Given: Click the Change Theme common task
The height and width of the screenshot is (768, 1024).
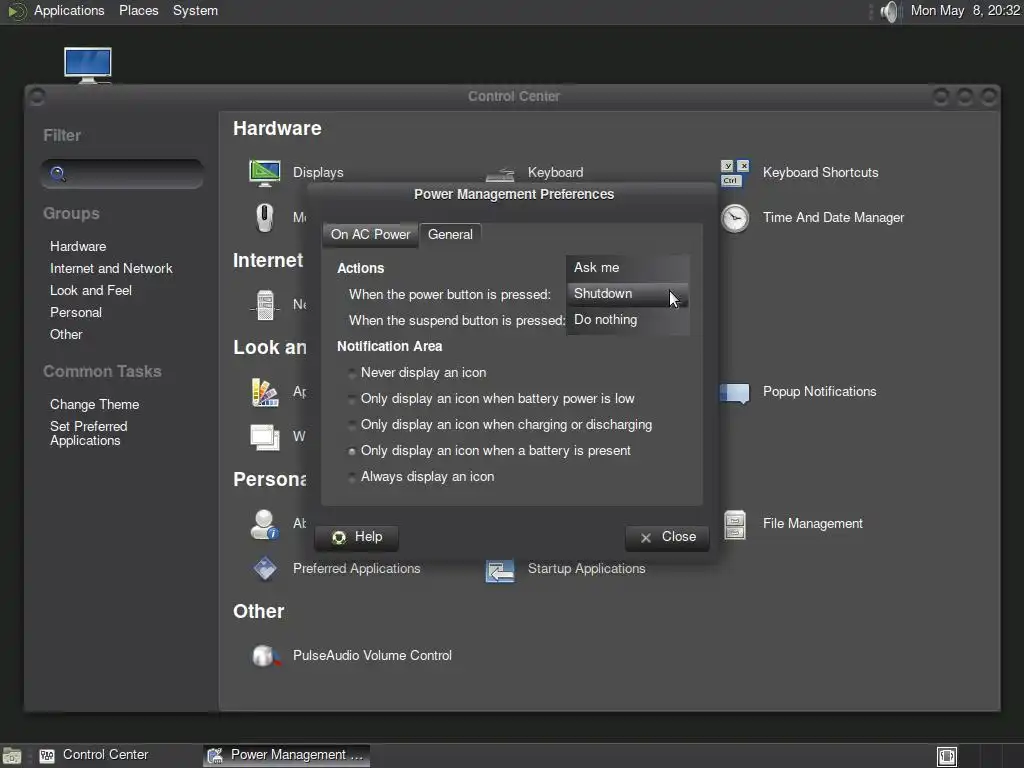Looking at the screenshot, I should tap(94, 405).
